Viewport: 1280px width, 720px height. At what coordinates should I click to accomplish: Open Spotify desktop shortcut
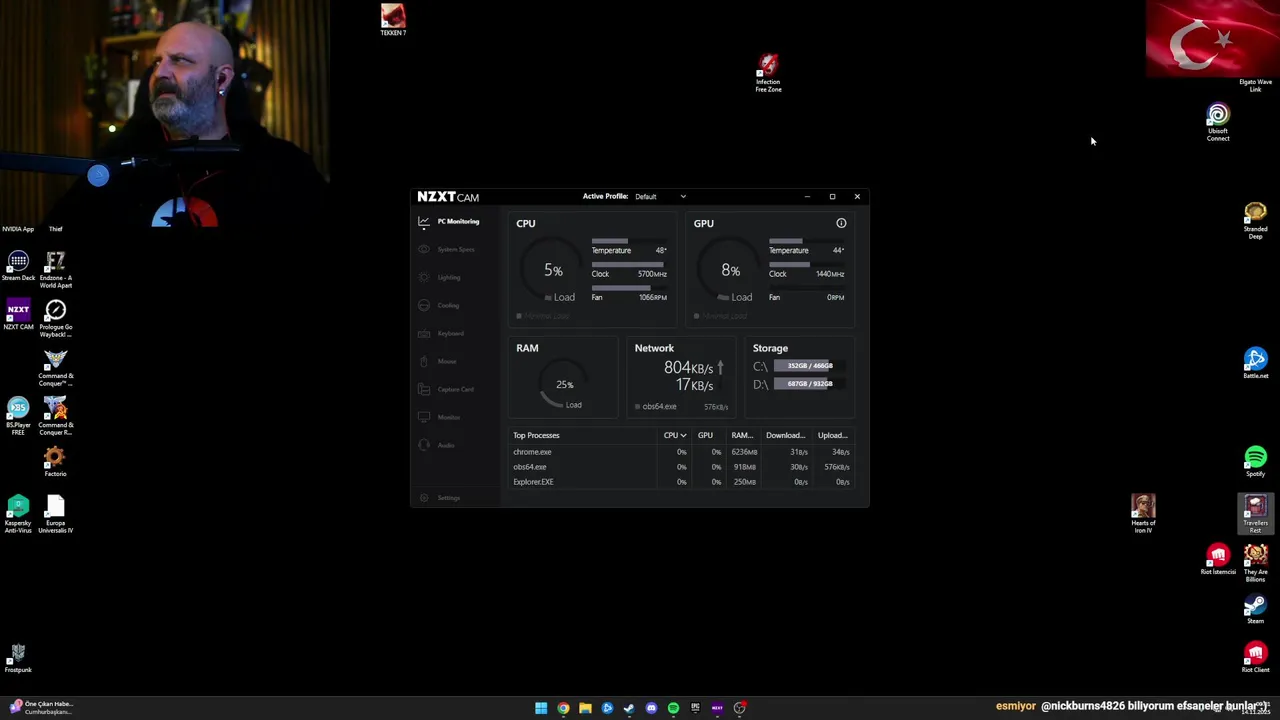click(x=1255, y=461)
